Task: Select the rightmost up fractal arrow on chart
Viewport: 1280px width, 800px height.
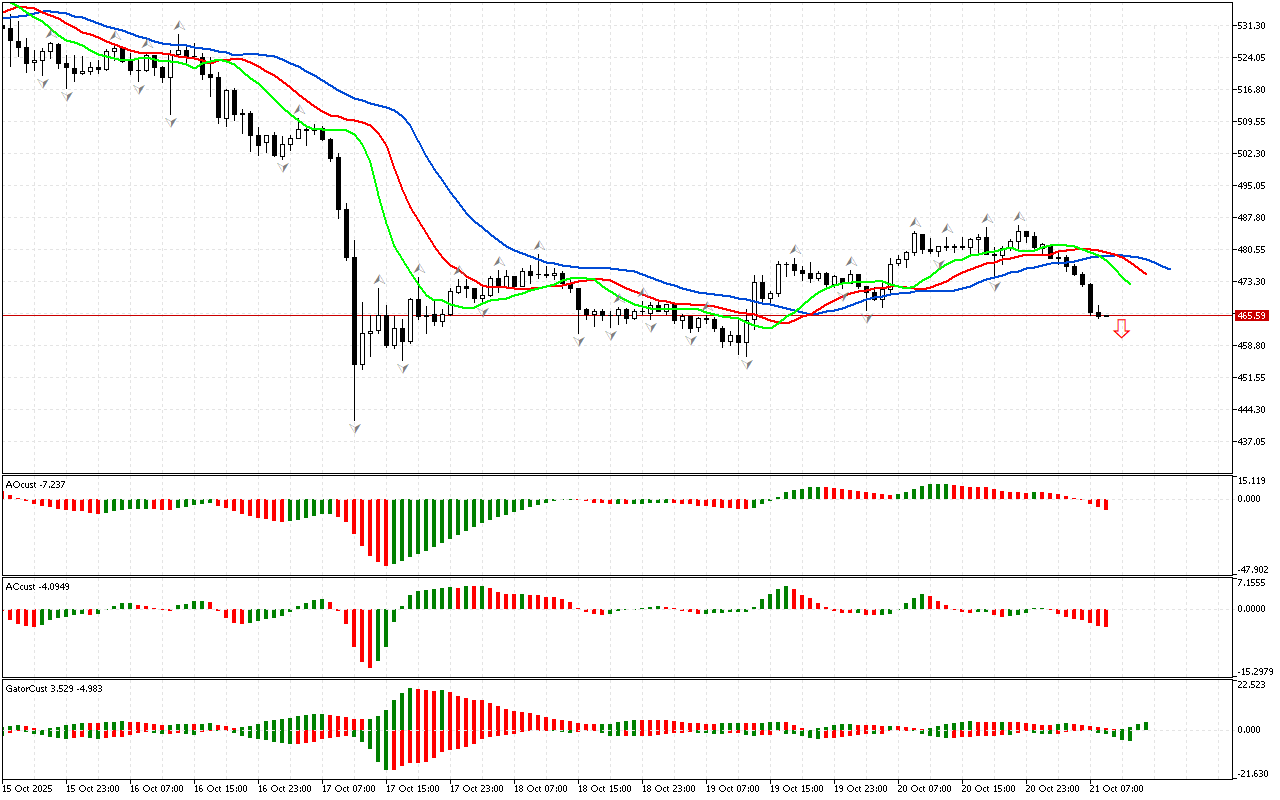Action: tap(1020, 215)
